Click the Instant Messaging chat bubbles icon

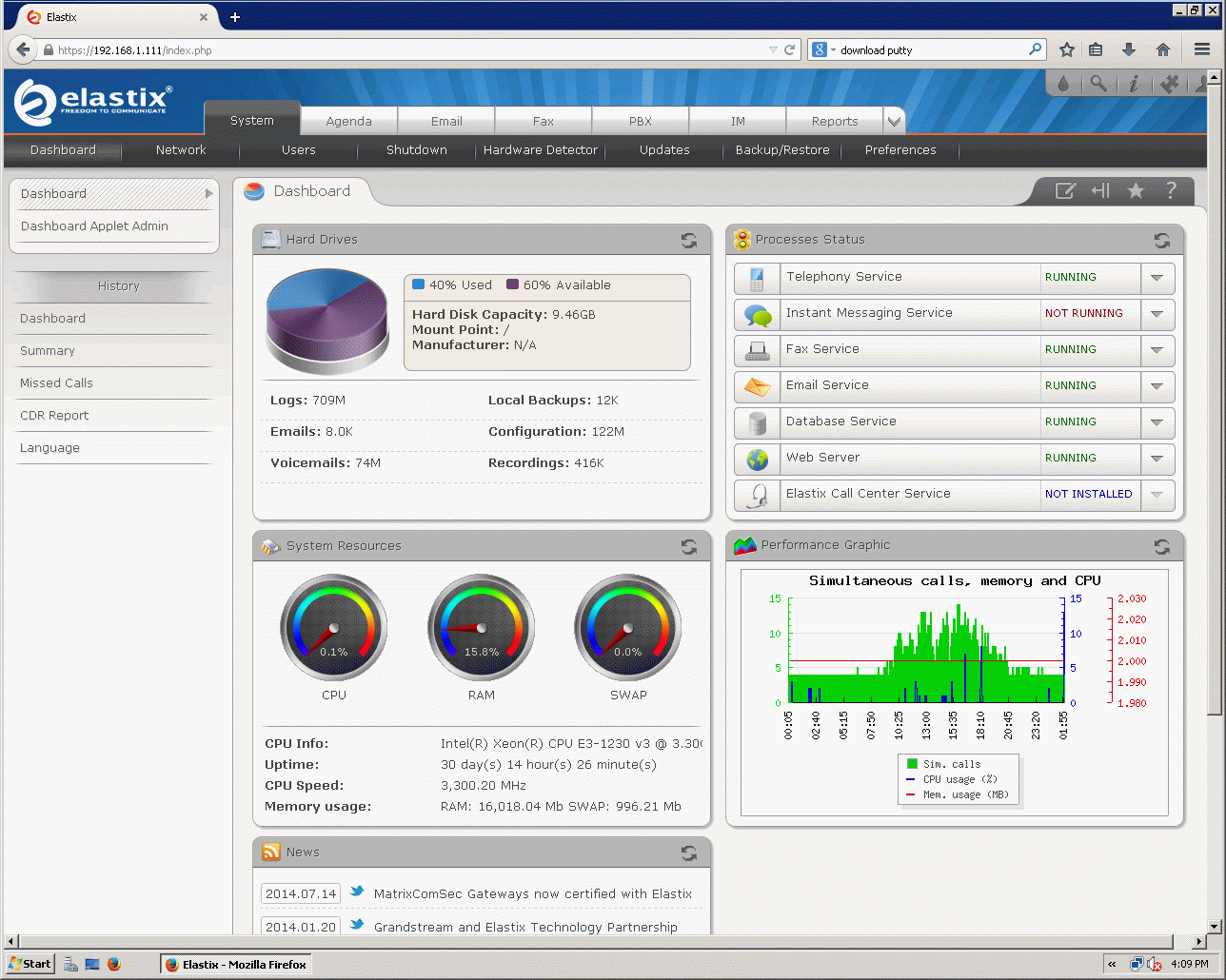(758, 315)
